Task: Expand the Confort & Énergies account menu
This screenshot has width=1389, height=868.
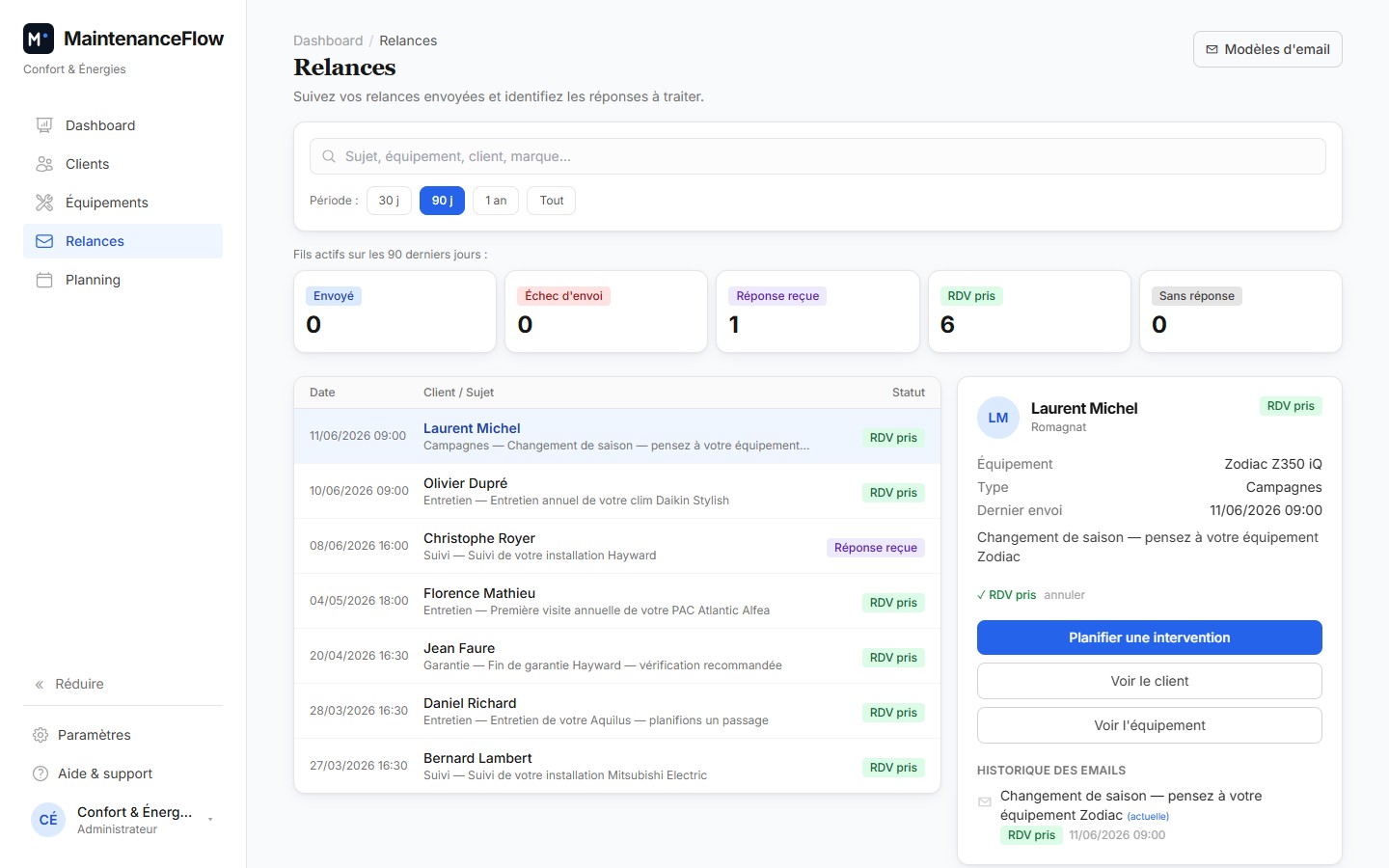Action: click(x=123, y=820)
